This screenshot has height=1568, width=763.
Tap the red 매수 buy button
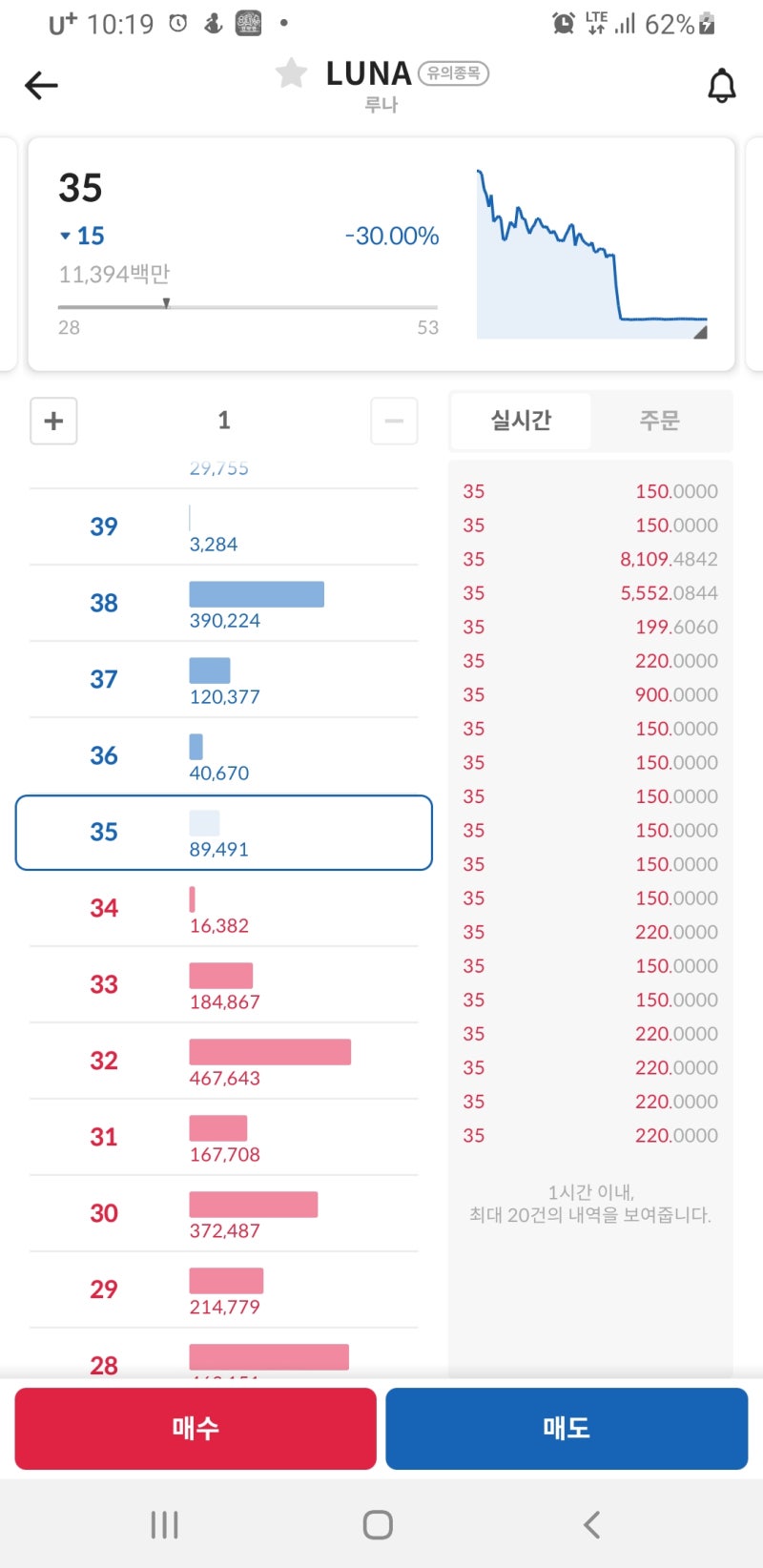pyautogui.click(x=196, y=1428)
